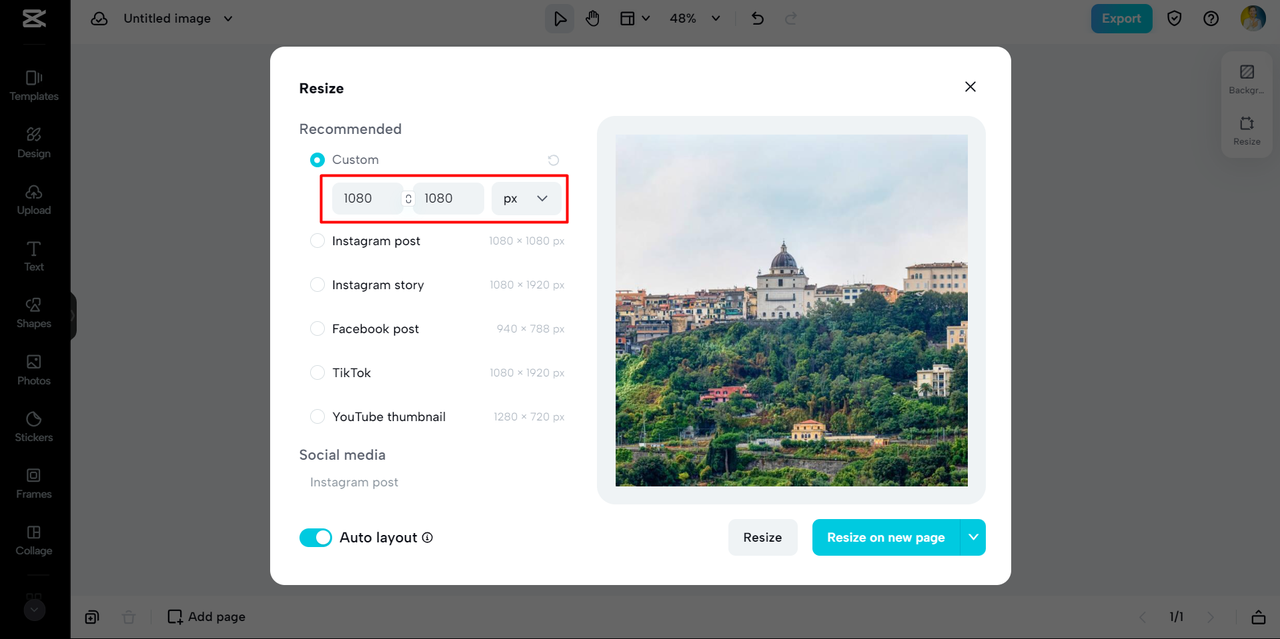1280x639 pixels.
Task: Click the hilltop town preview image
Action: pos(791,311)
